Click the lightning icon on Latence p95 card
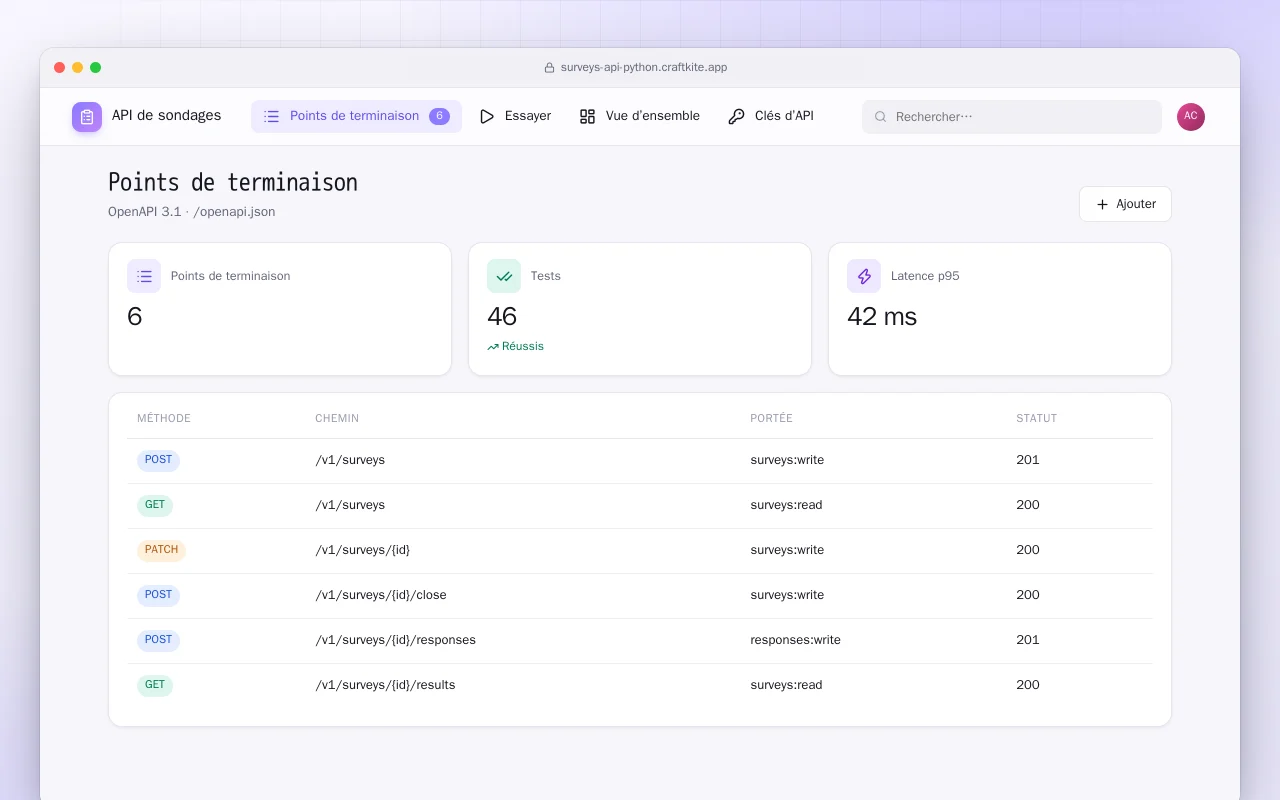Screen dimensions: 1280x800 pos(864,276)
